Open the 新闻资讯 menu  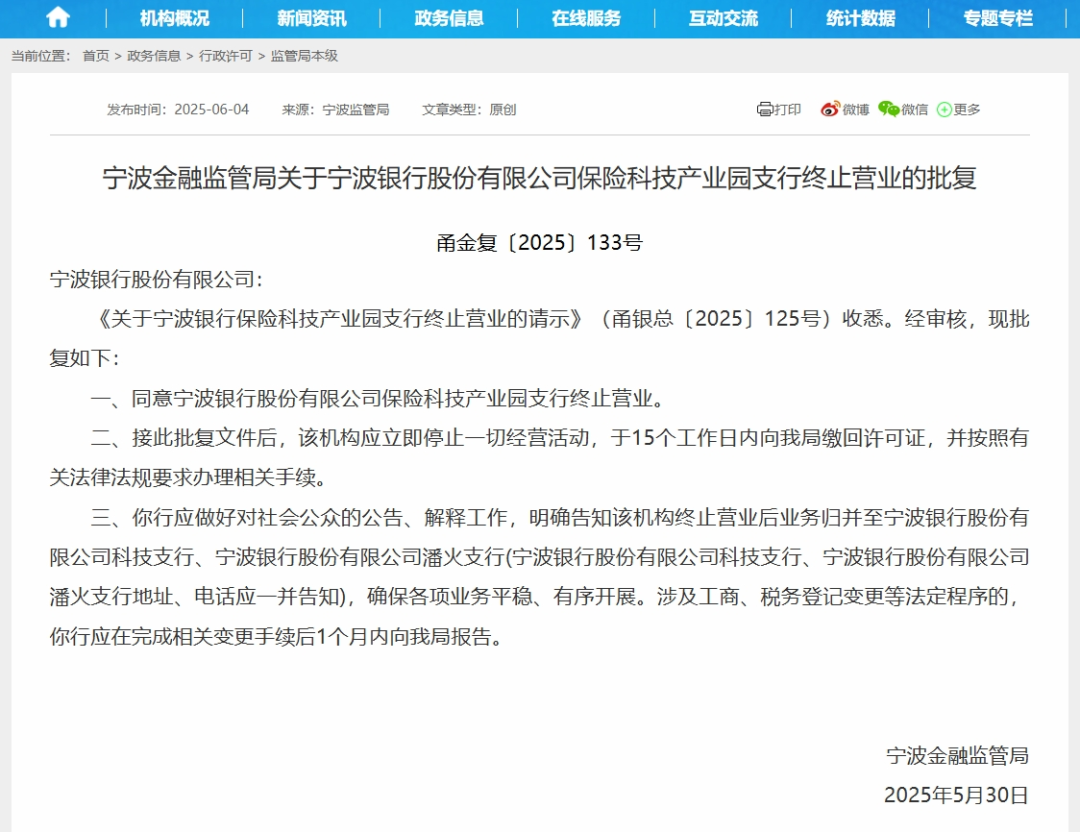311,19
